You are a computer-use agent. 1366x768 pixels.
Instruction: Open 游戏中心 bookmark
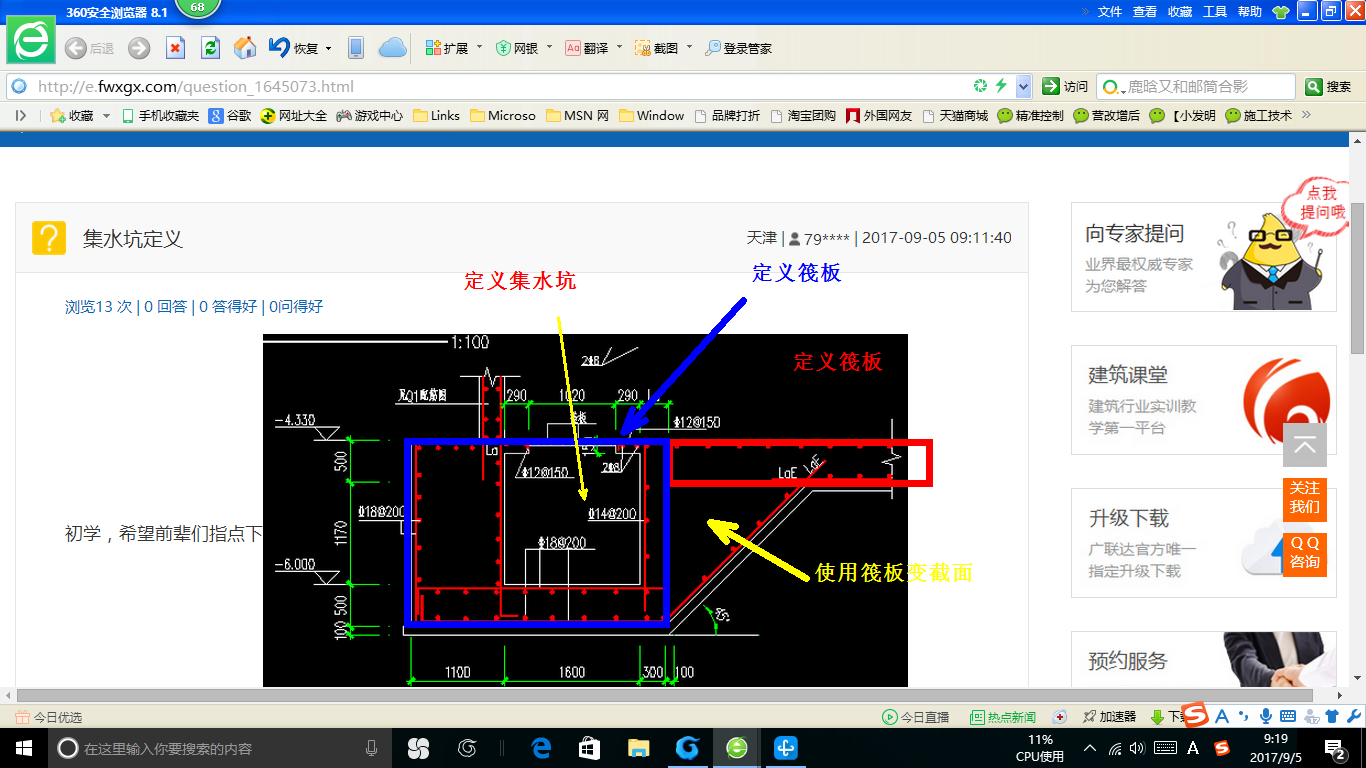pyautogui.click(x=370, y=116)
